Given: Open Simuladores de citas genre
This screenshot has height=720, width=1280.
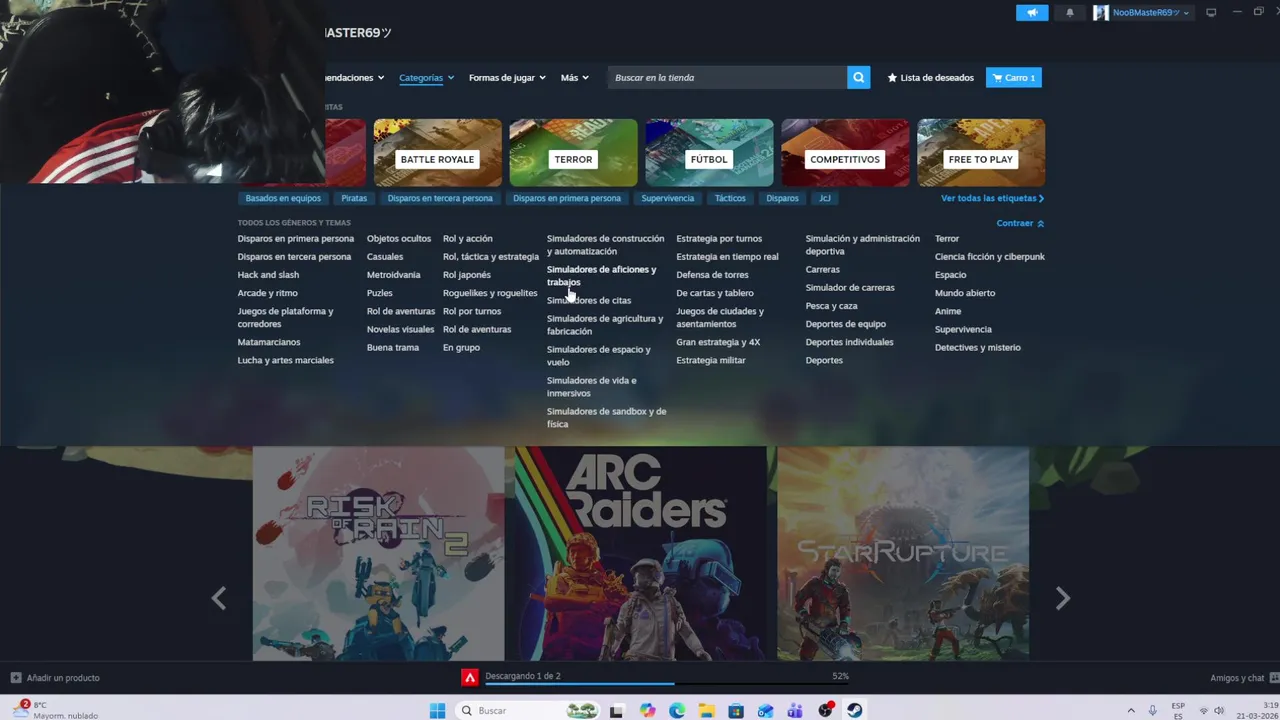Looking at the screenshot, I should coord(589,300).
